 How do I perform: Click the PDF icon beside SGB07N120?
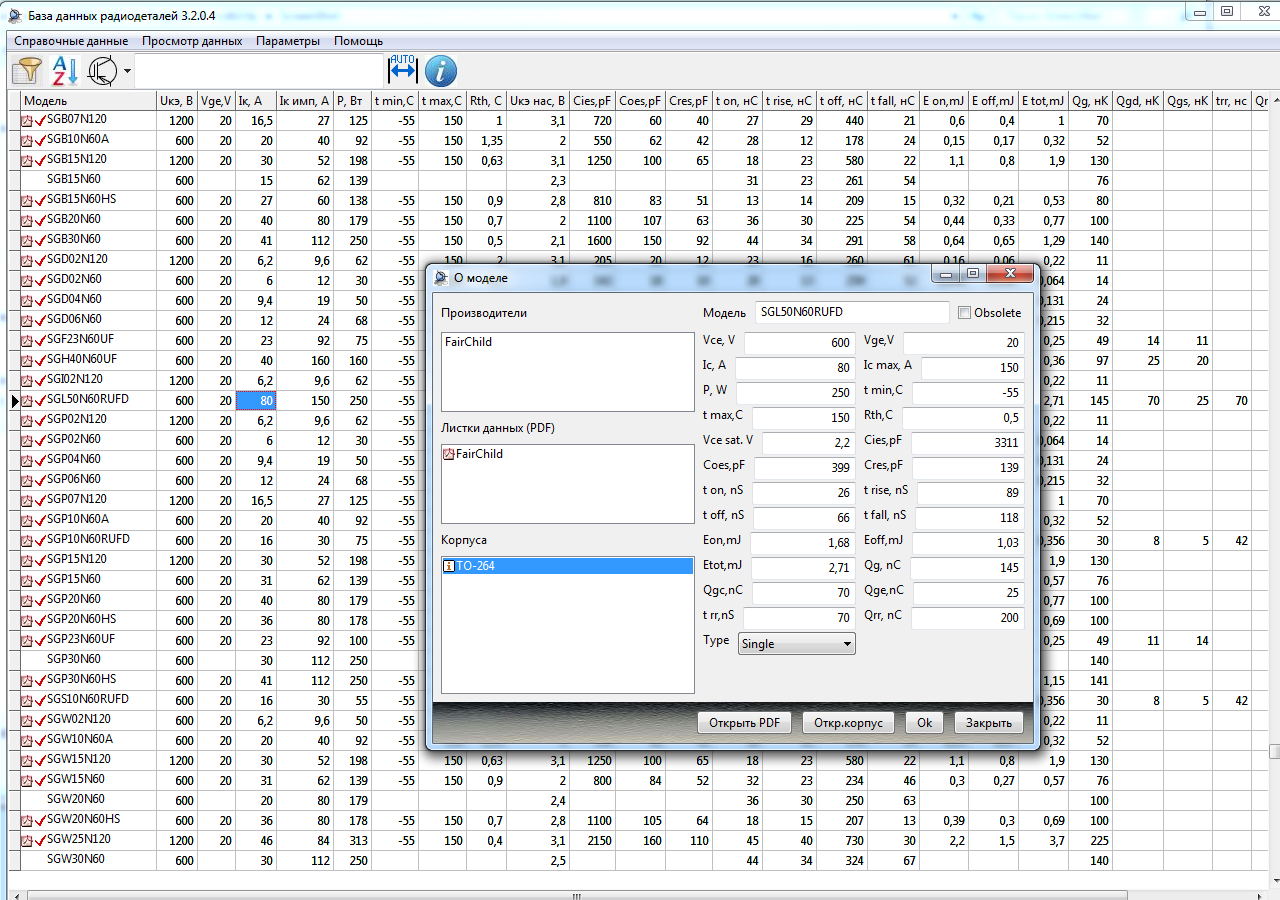[x=28, y=120]
